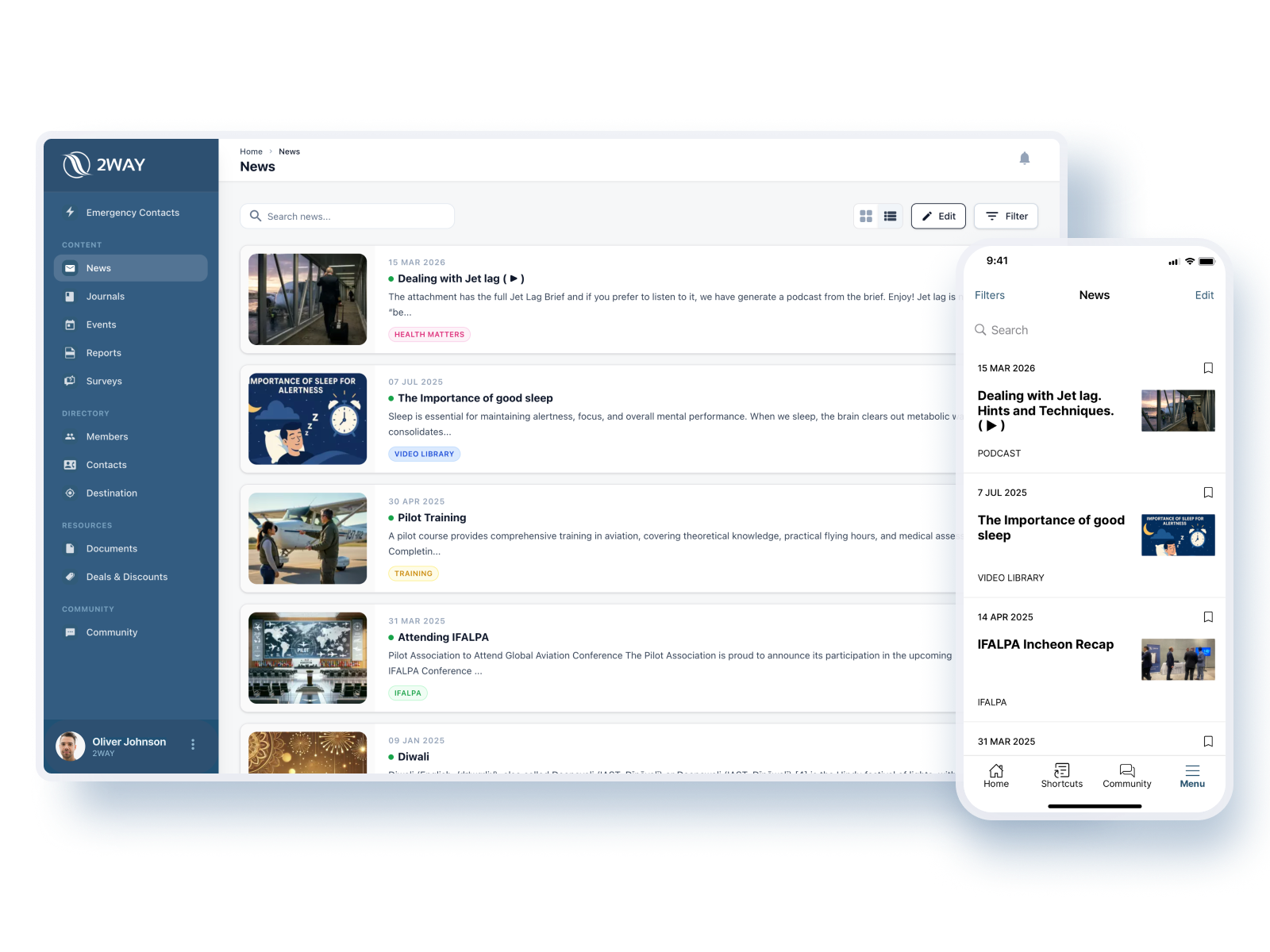Image resolution: width=1270 pixels, height=952 pixels.
Task: Tap Filters on mobile News screen
Action: (989, 295)
